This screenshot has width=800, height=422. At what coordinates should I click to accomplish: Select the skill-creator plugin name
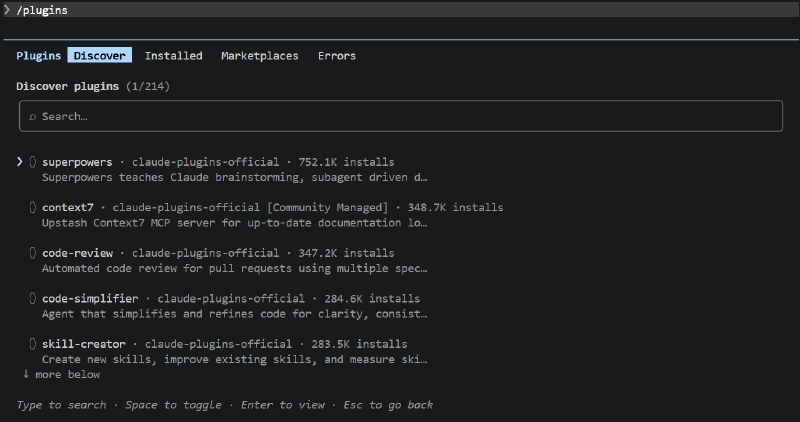[84, 344]
